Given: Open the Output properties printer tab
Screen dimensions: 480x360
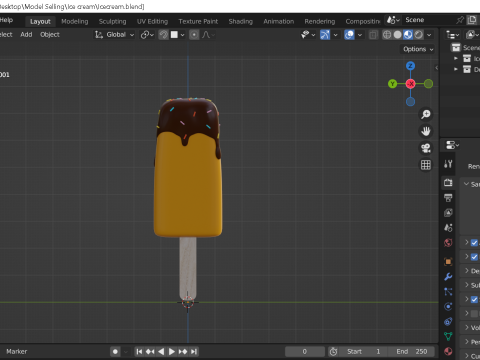Looking at the screenshot, I should (448, 198).
